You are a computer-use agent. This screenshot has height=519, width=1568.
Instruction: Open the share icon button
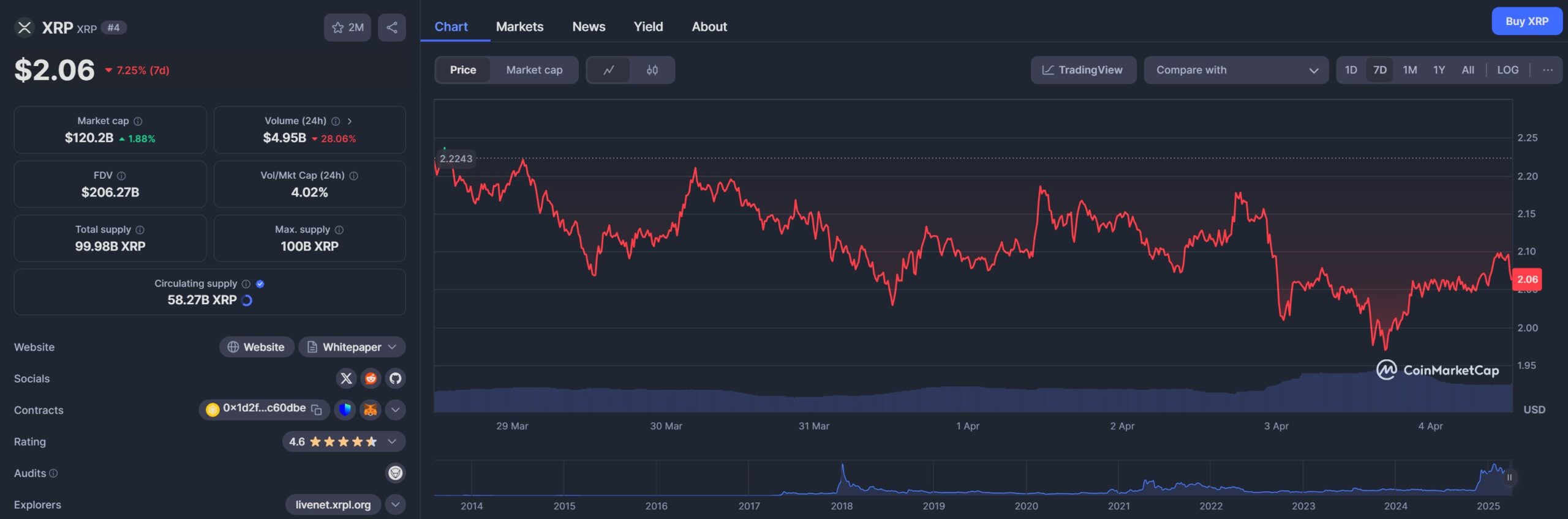392,28
